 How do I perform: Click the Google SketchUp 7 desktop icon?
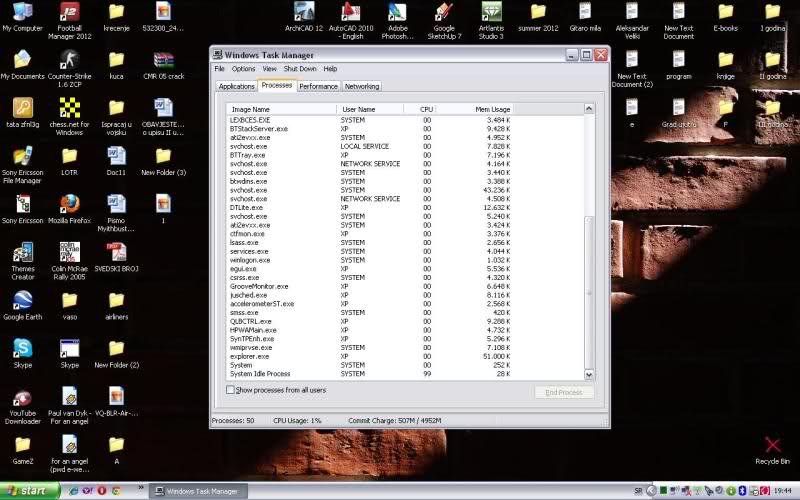(445, 13)
